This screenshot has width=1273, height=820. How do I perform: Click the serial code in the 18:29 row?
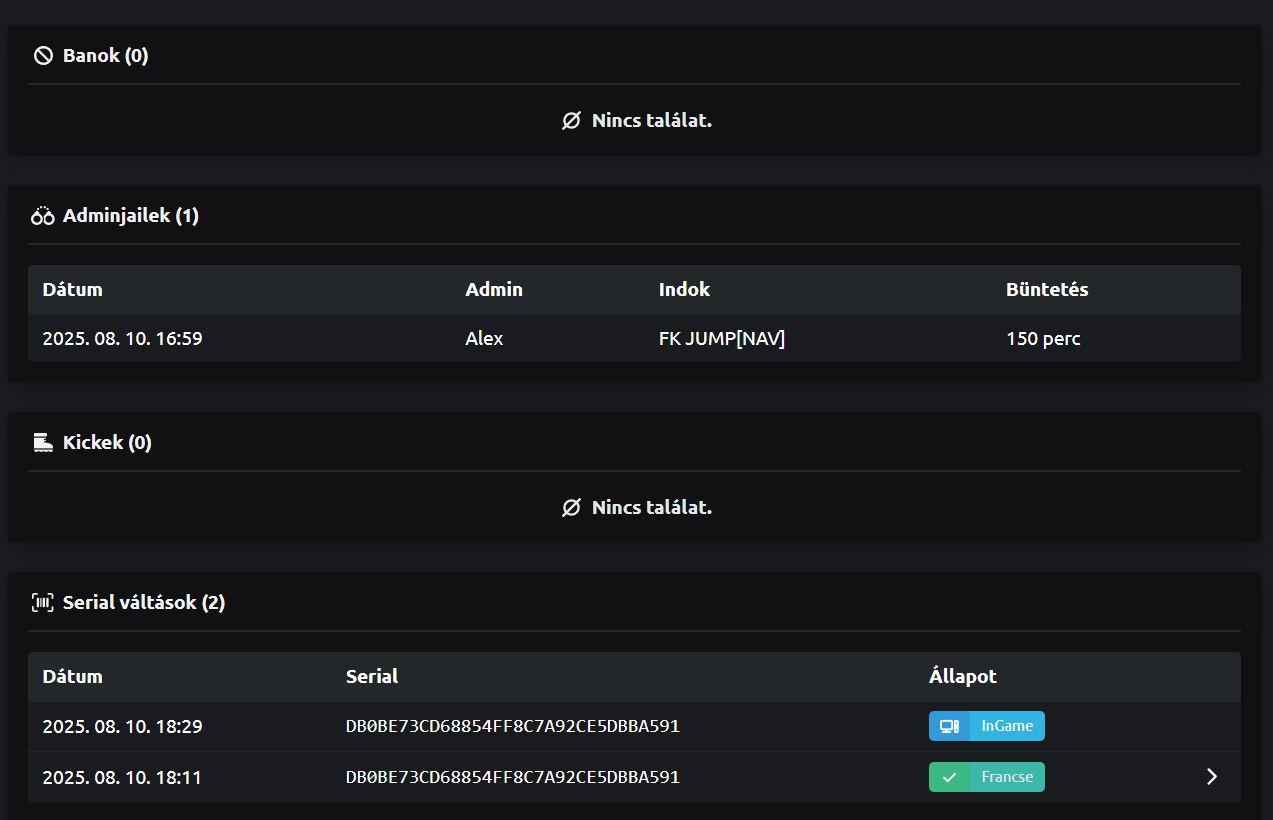[512, 726]
